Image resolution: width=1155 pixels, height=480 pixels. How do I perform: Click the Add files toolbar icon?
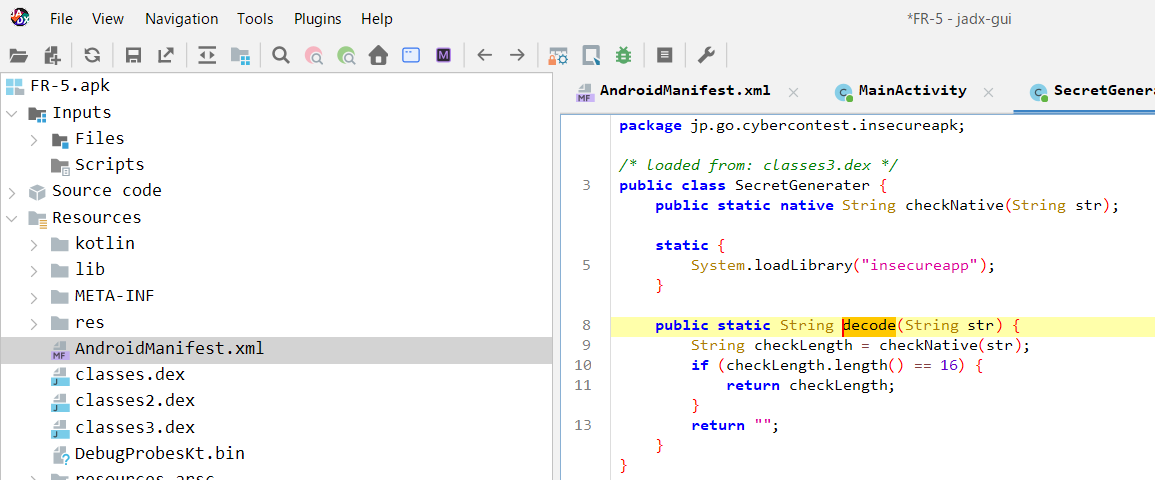(x=52, y=54)
